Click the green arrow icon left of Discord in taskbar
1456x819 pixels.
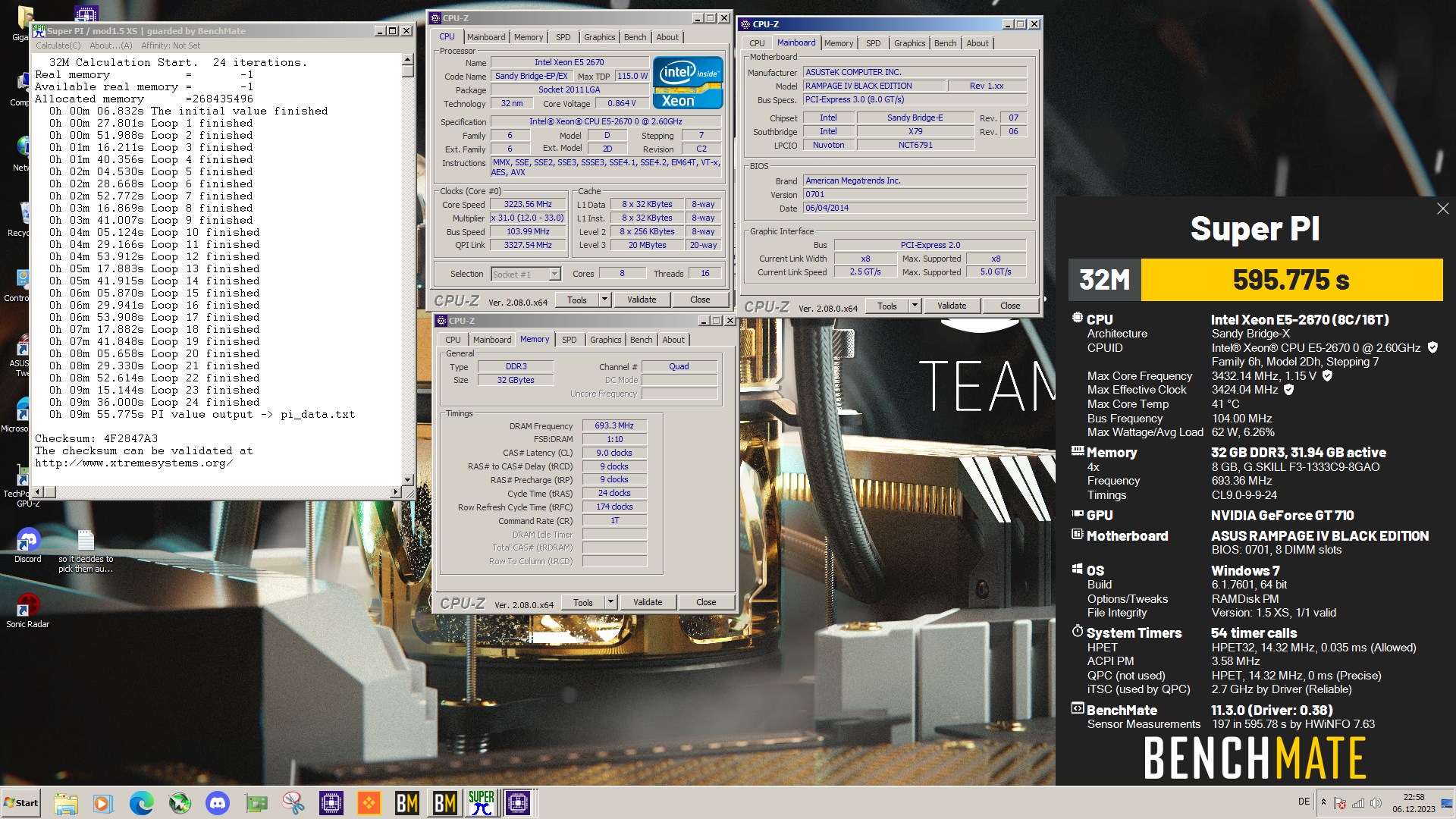(180, 803)
